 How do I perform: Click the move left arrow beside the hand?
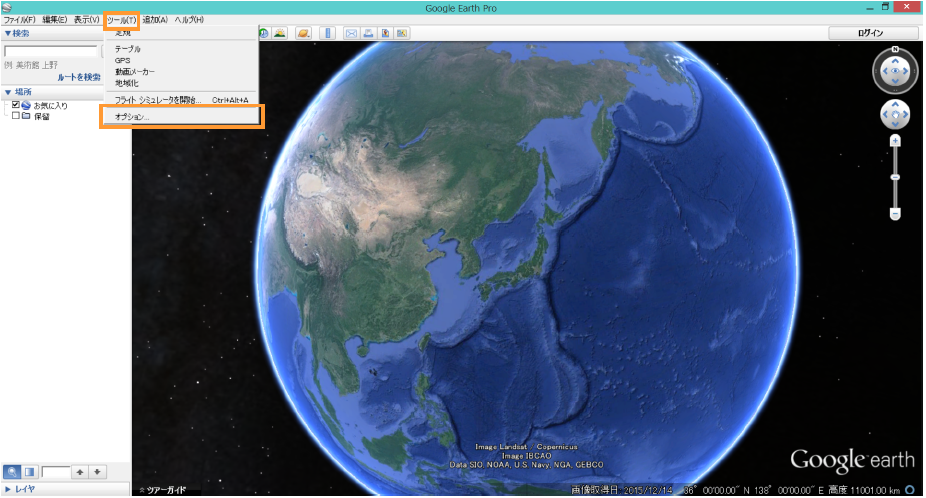(x=885, y=115)
